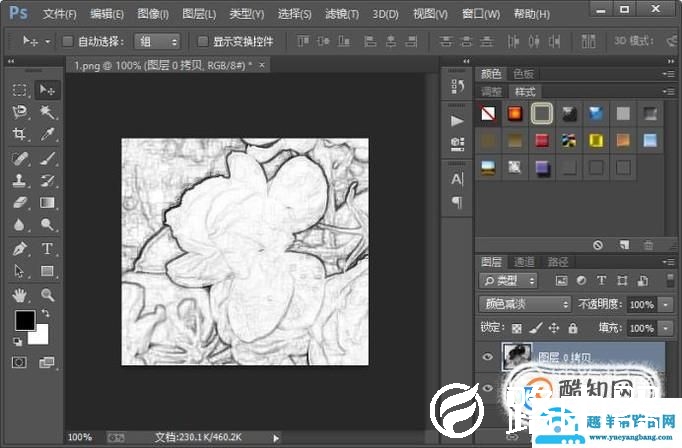682x448 pixels.
Task: Enable the 自动选择 checkbox
Action: click(x=67, y=41)
